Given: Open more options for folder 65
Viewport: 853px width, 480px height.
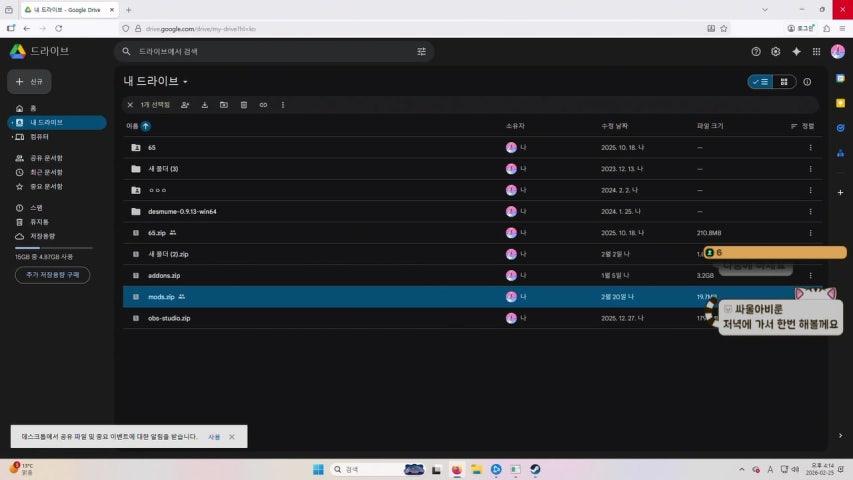Looking at the screenshot, I should pos(811,147).
